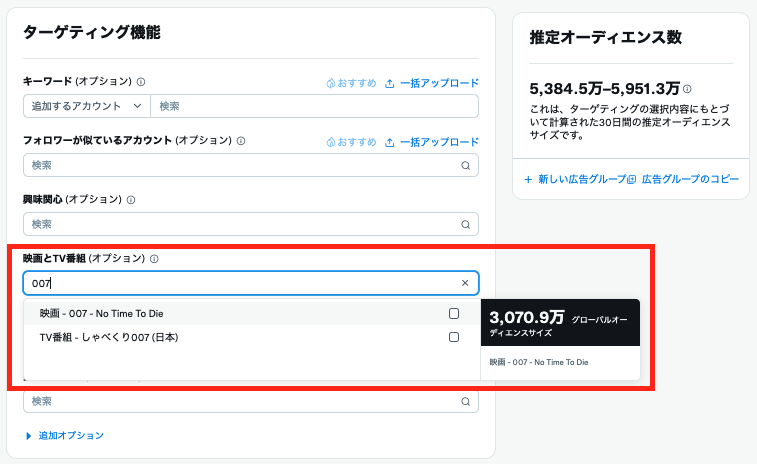Image resolution: width=757 pixels, height=464 pixels.
Task: Click the keyword 検索 input field
Action: pyautogui.click(x=312, y=106)
